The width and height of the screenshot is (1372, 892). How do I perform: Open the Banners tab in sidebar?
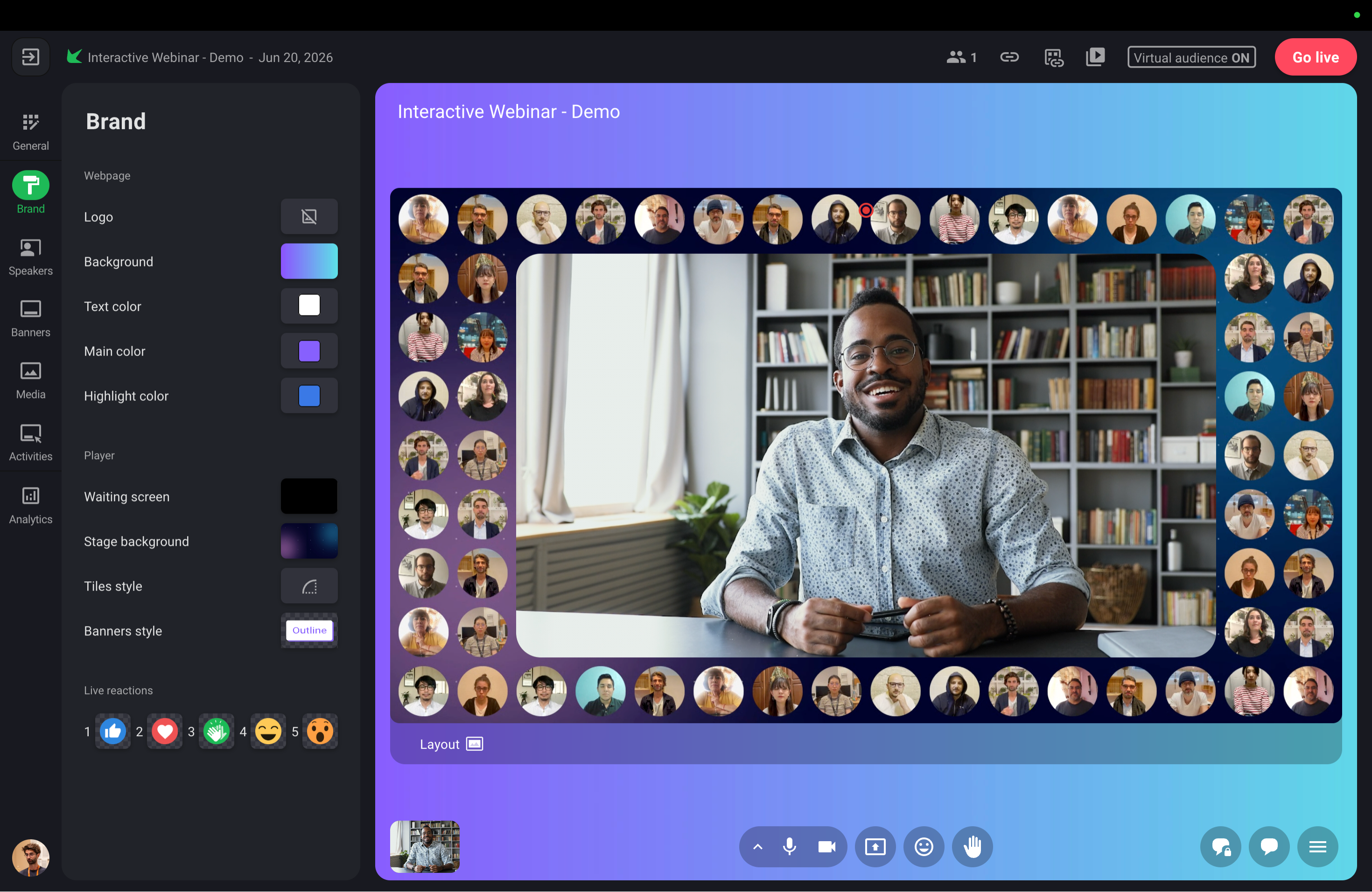30,319
